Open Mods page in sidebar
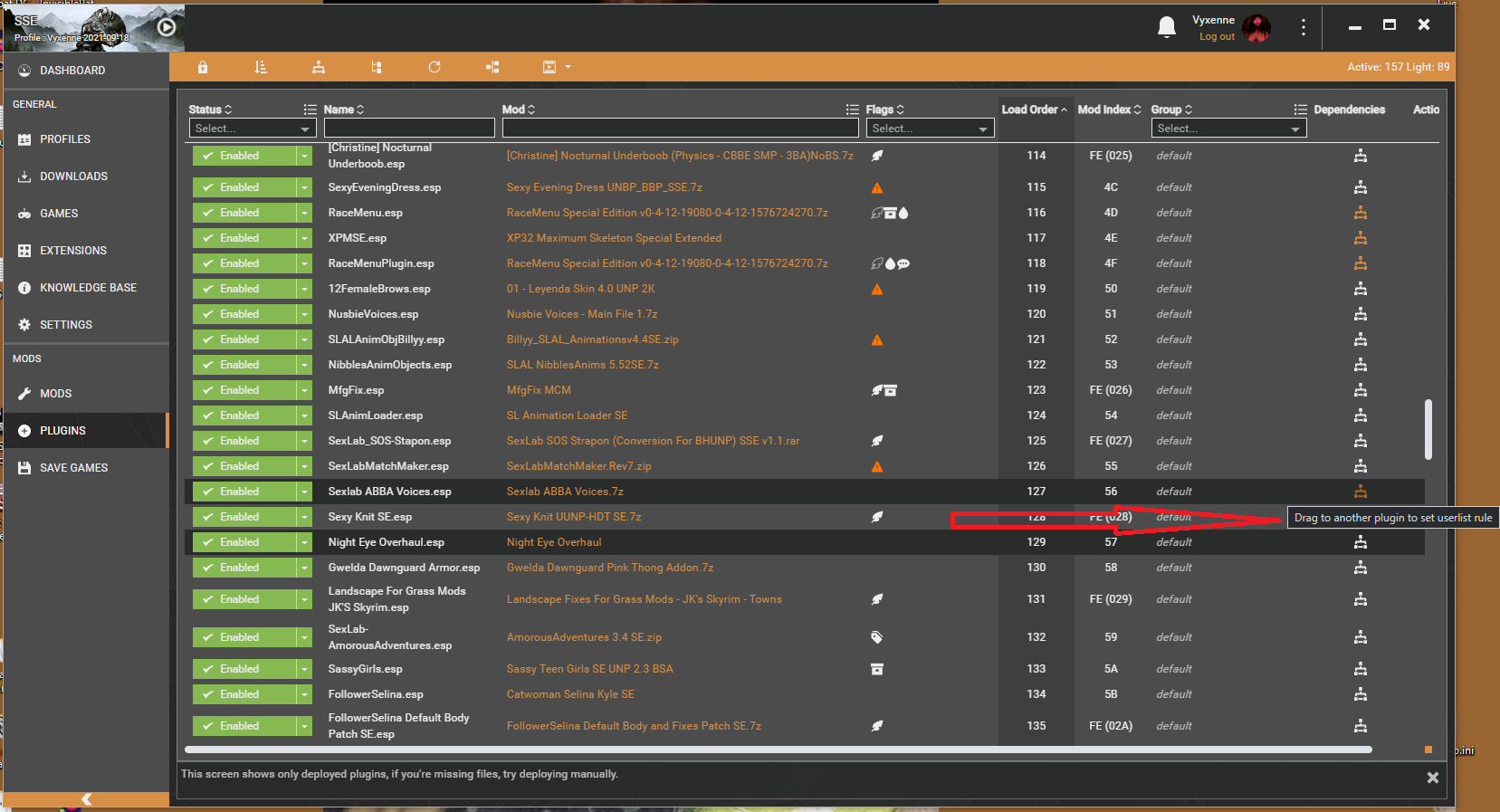1500x812 pixels. coord(86,394)
